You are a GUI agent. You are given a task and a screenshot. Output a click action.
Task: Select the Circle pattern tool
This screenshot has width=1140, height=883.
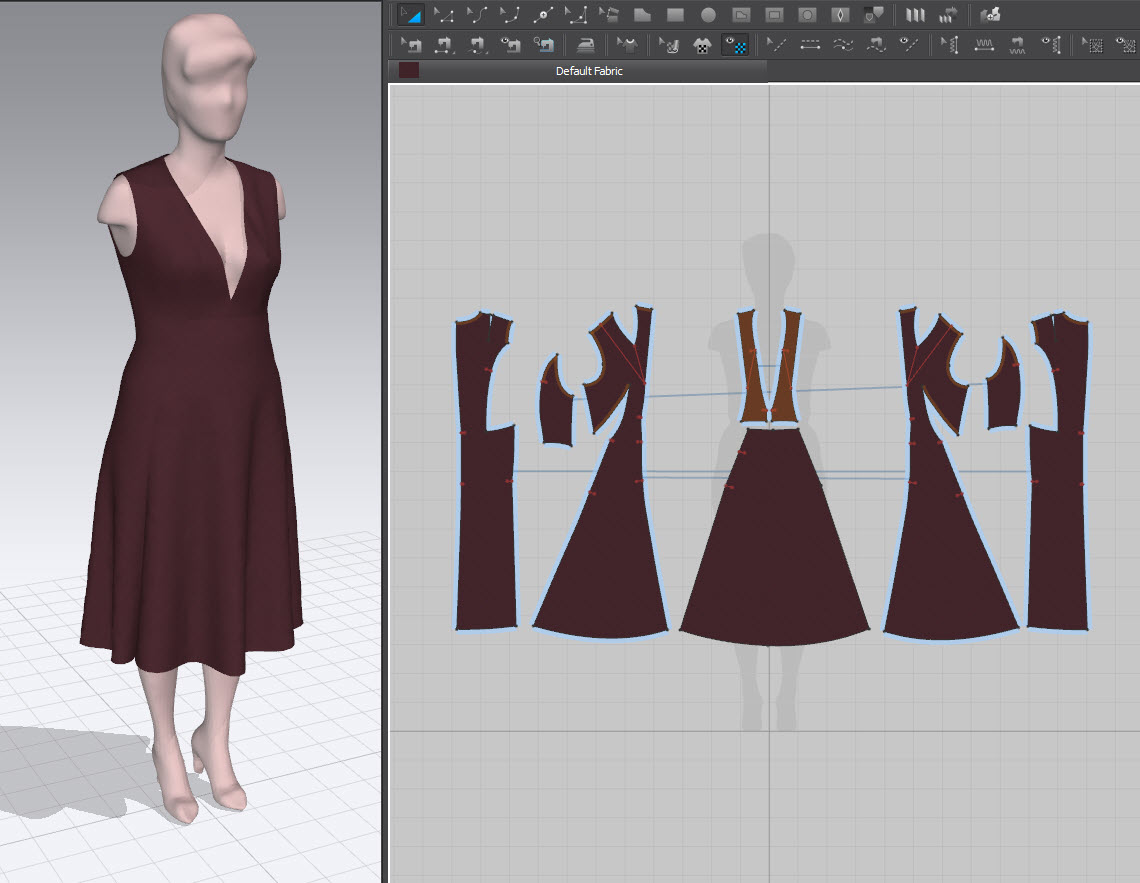pos(708,15)
